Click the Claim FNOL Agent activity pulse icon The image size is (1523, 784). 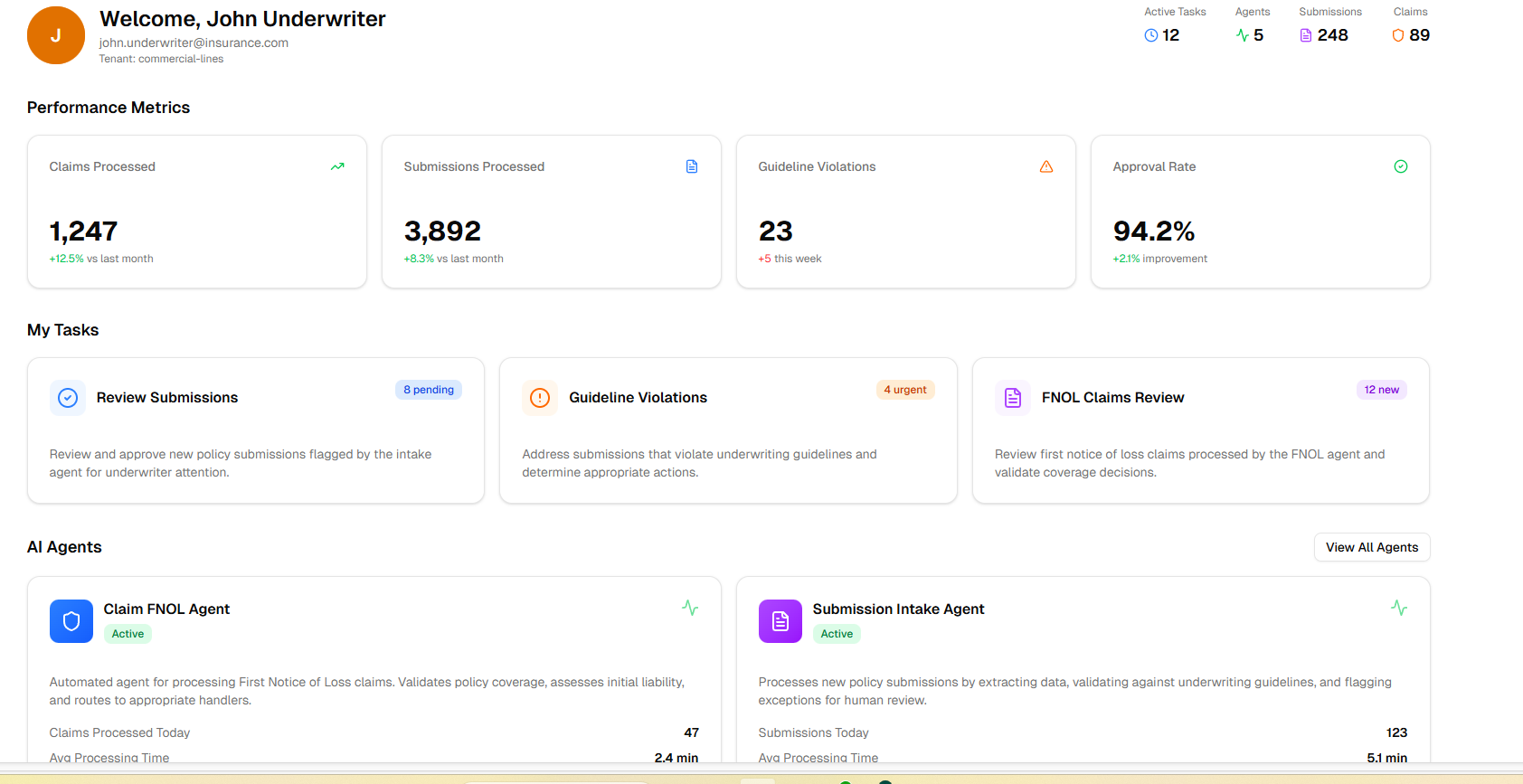click(690, 609)
